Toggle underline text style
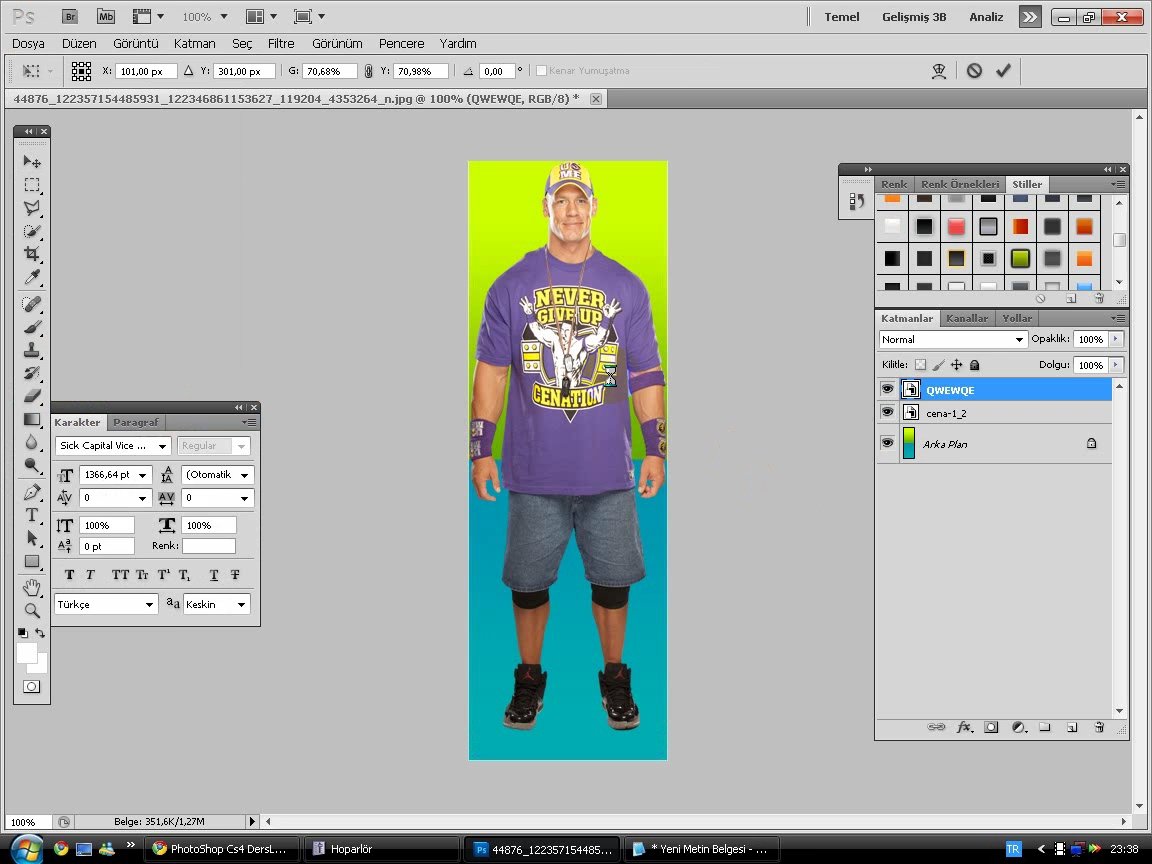This screenshot has height=864, width=1152. (214, 575)
